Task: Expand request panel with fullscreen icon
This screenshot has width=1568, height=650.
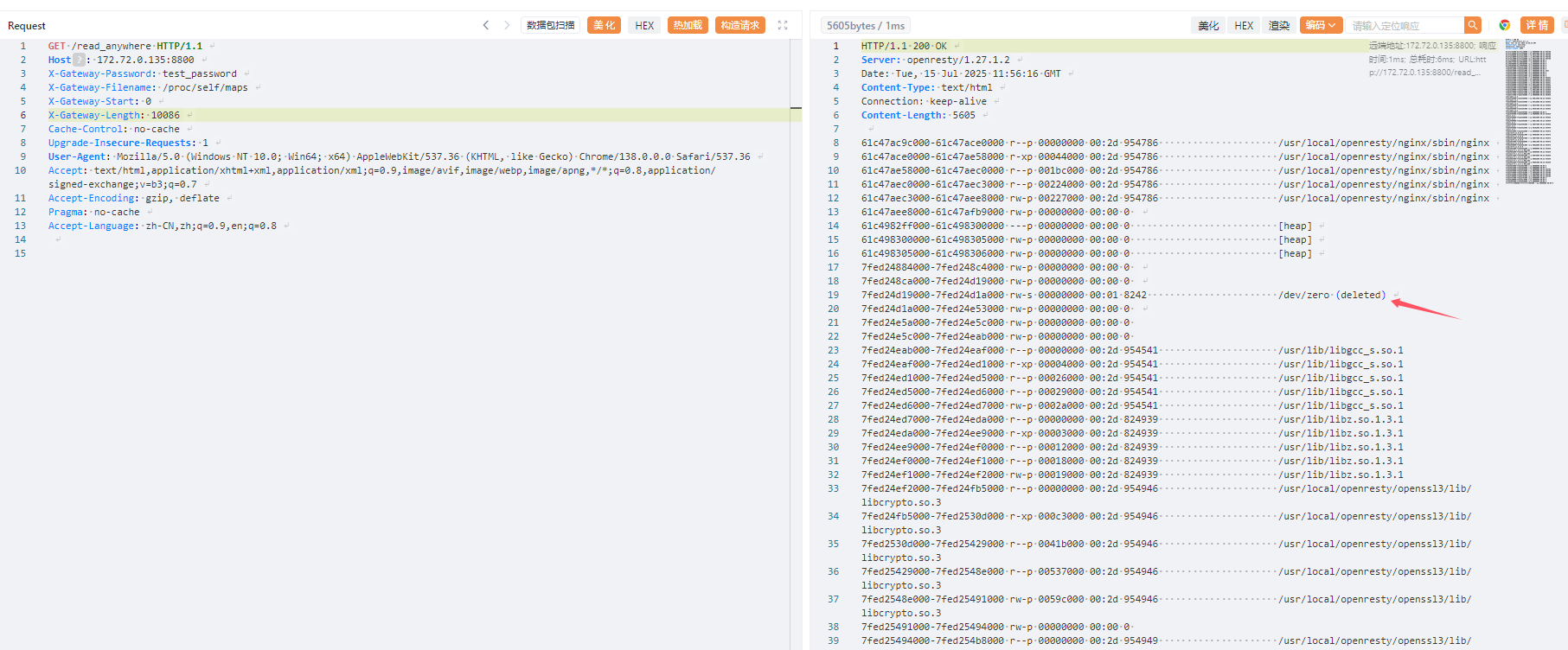Action: coord(783,25)
